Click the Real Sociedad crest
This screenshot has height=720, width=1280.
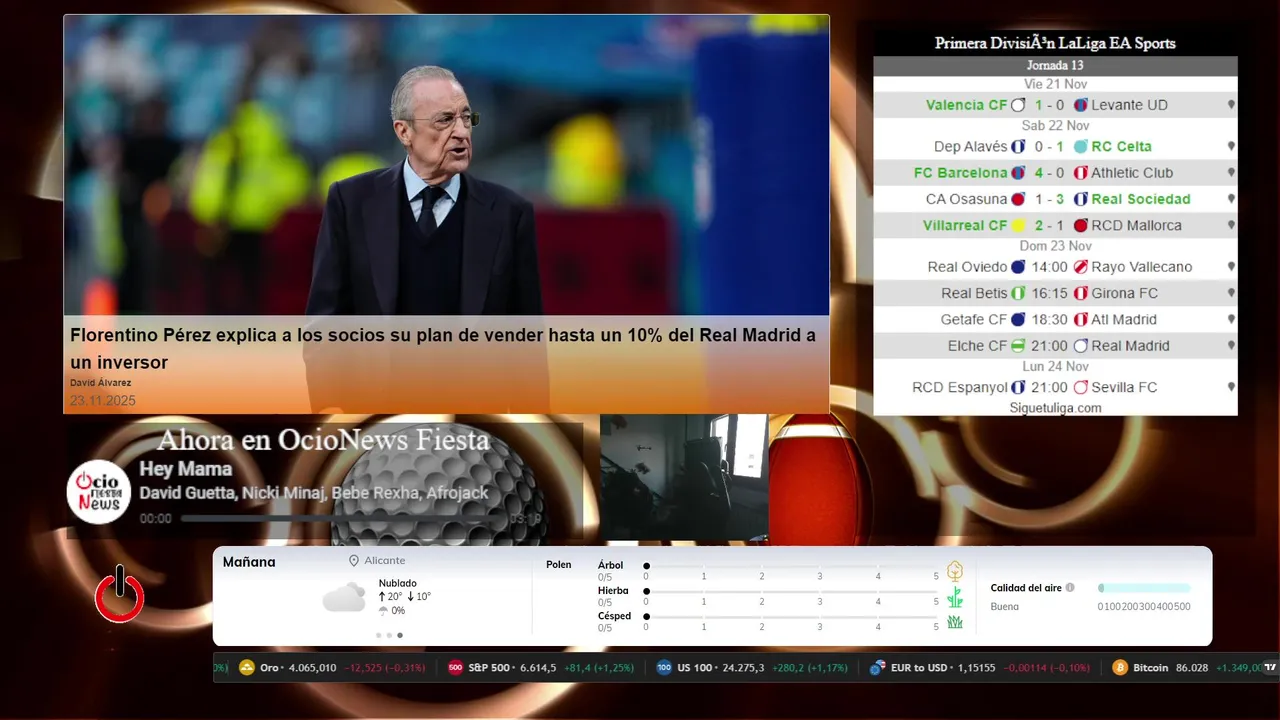[1081, 199]
